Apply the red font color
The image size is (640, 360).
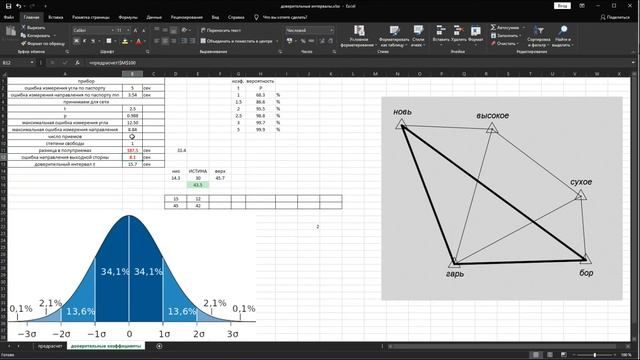point(138,41)
